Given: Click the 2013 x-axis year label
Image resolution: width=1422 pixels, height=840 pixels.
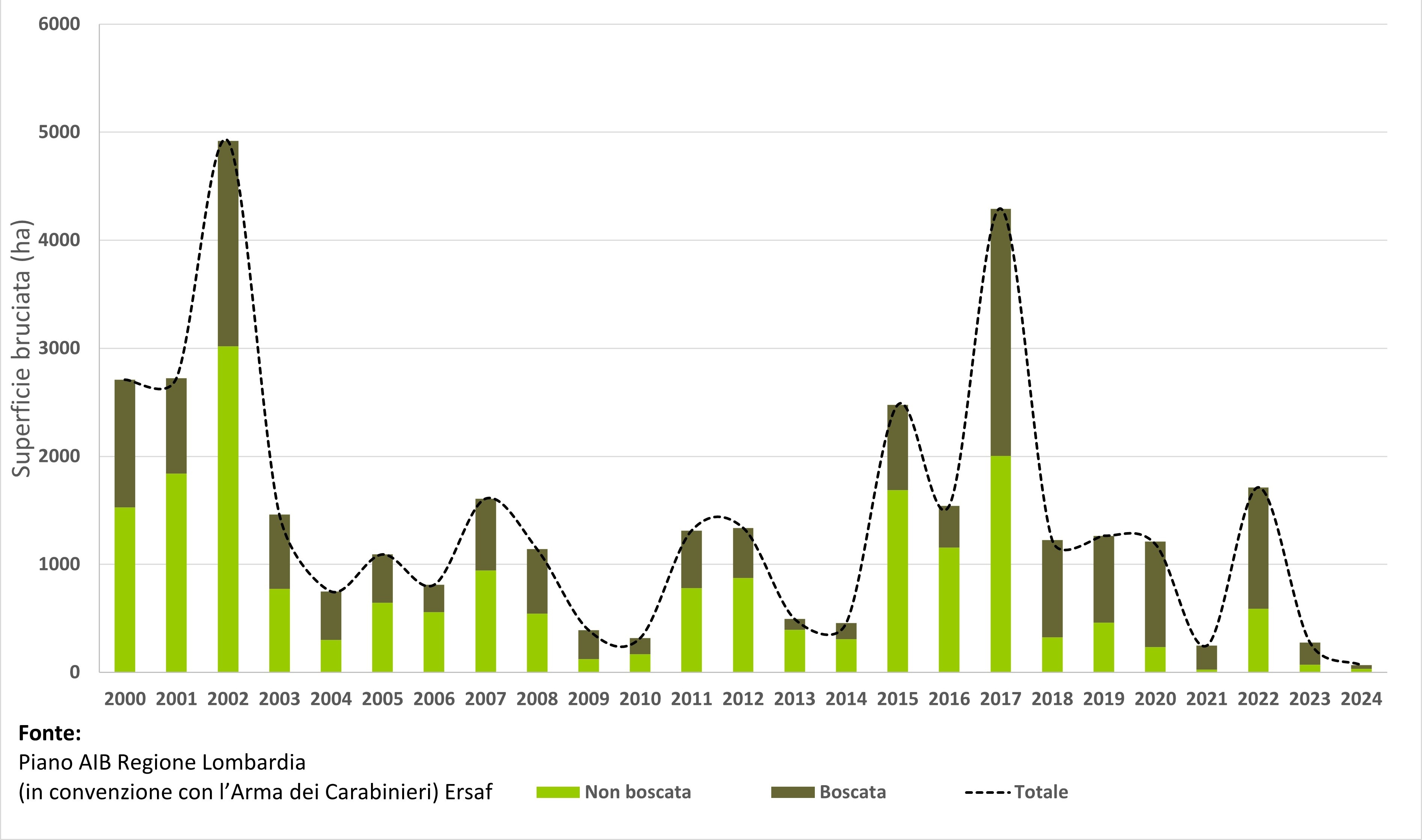Looking at the screenshot, I should tap(795, 699).
